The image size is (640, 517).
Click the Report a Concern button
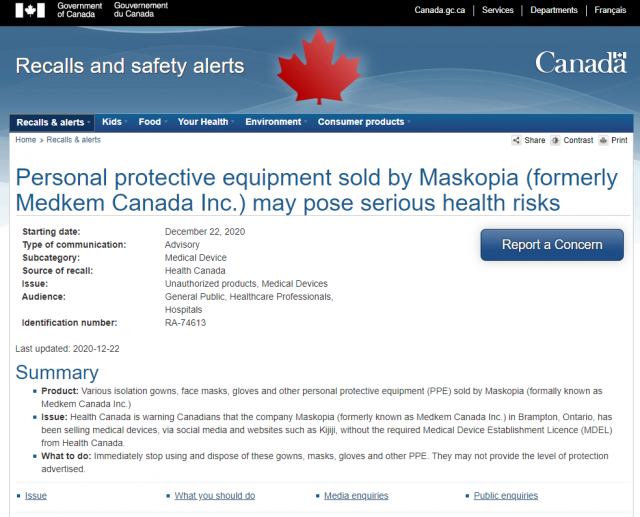point(552,245)
